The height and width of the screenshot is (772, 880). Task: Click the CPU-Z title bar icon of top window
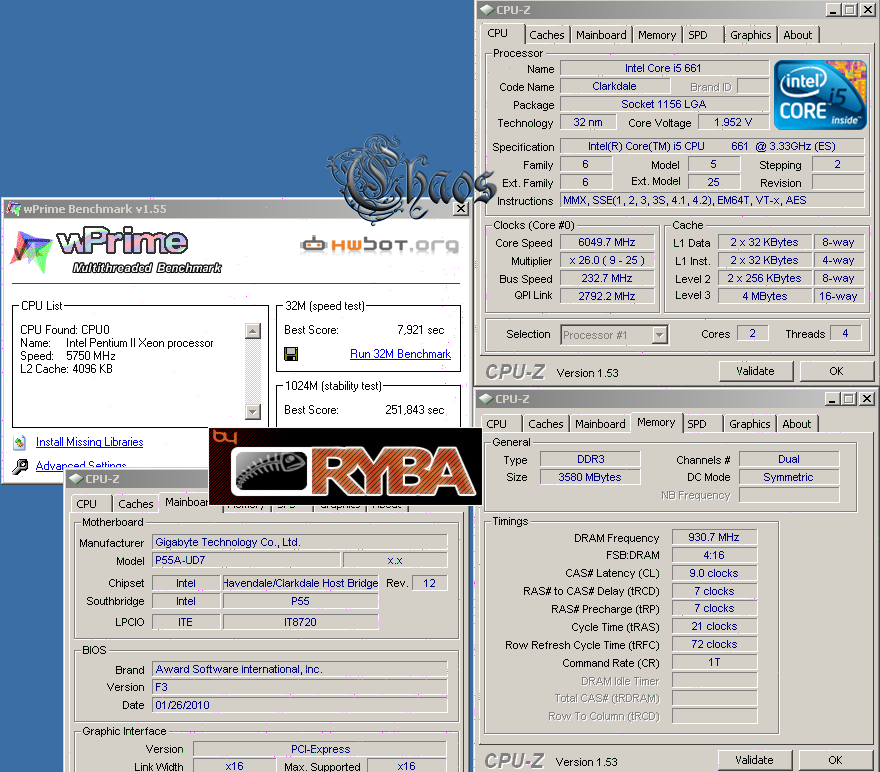pos(487,10)
